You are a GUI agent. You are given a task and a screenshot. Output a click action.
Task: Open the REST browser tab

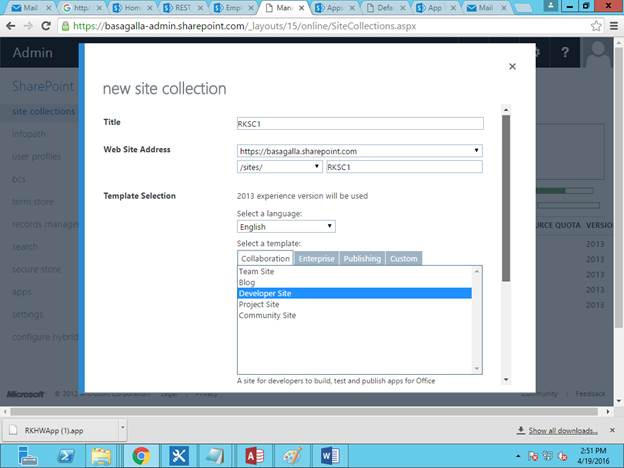pyautogui.click(x=183, y=8)
